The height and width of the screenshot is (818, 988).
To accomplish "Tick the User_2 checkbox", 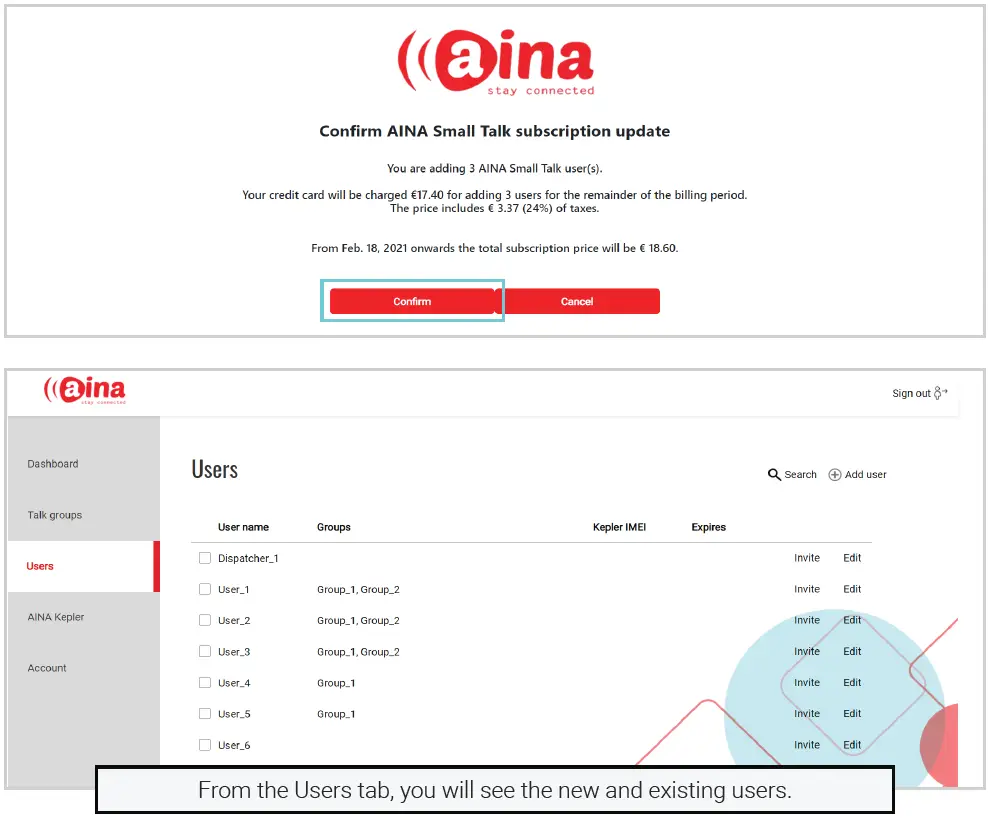I will point(205,620).
